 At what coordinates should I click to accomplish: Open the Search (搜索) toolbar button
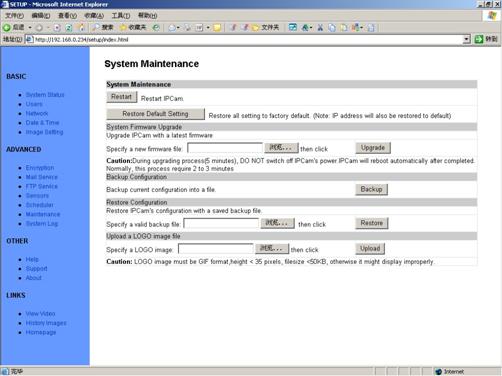[x=103, y=27]
